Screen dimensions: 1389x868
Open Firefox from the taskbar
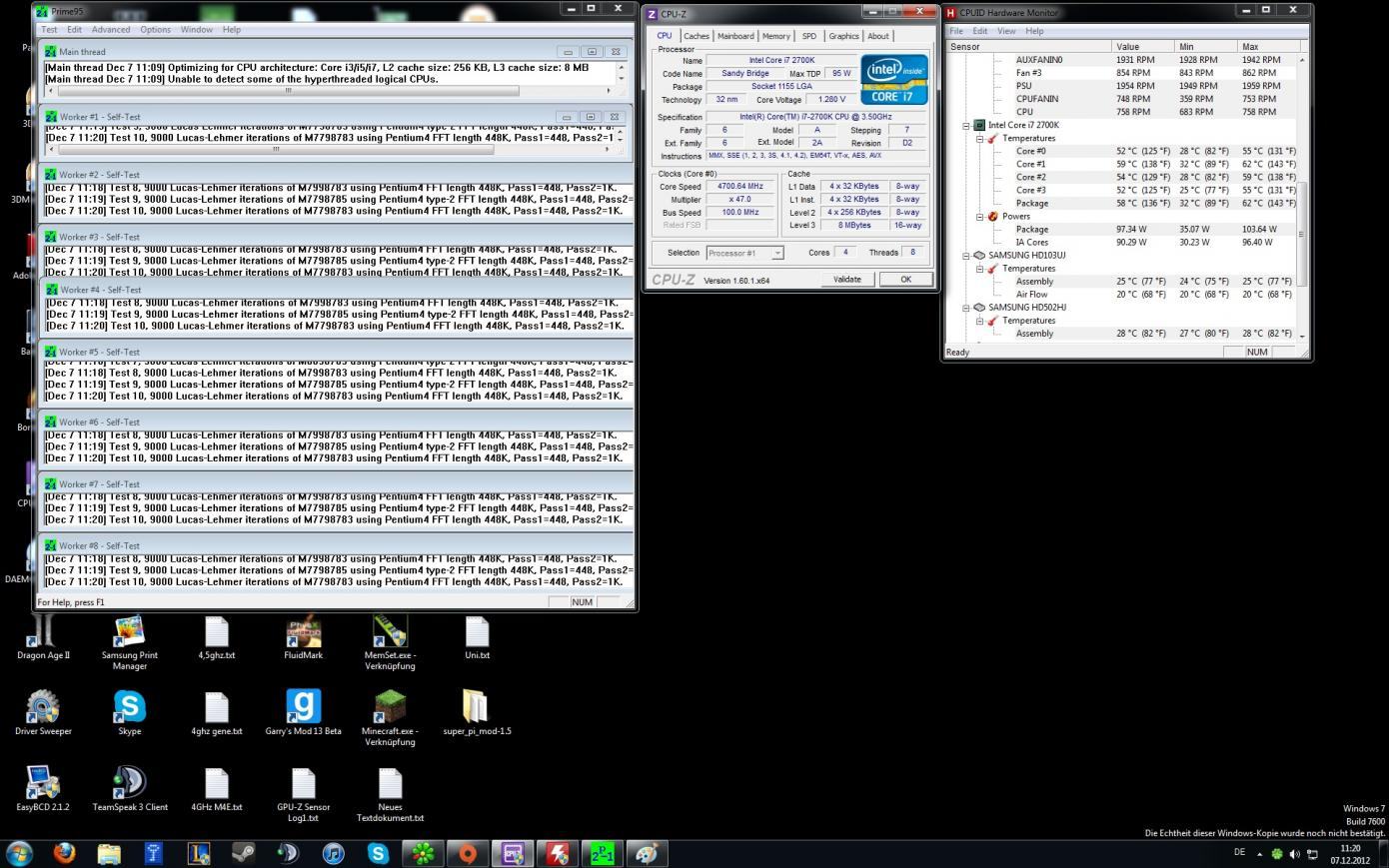click(65, 853)
